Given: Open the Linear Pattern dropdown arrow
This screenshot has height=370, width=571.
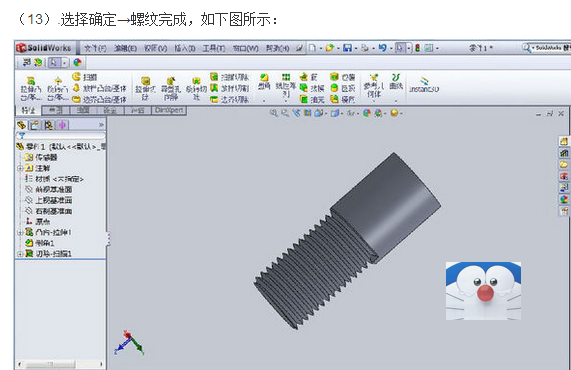Looking at the screenshot, I should pos(286,101).
